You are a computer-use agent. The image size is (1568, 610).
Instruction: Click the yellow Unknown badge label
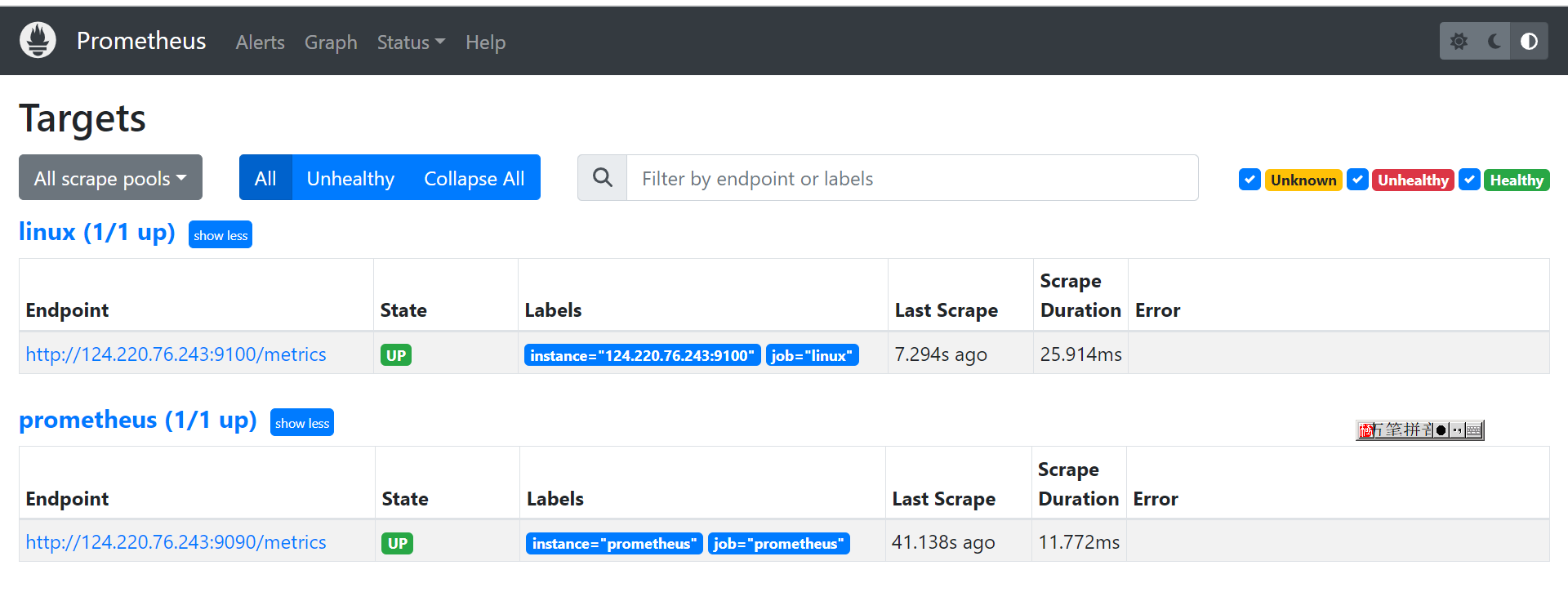point(1303,180)
